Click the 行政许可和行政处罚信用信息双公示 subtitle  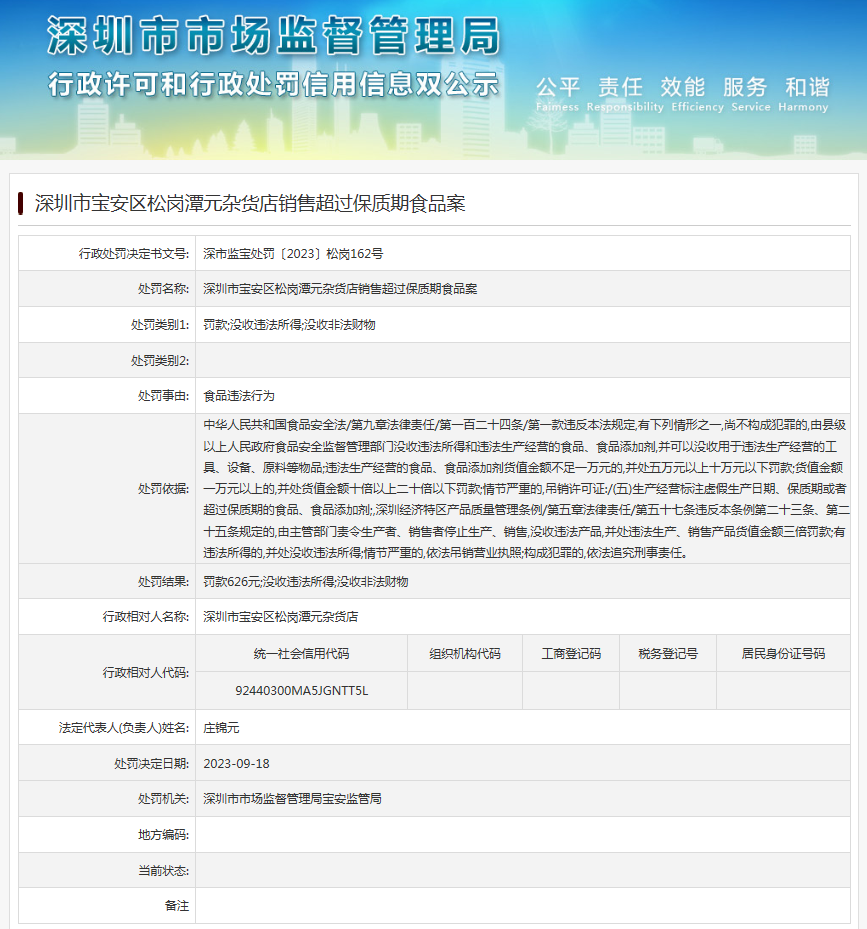[x=272, y=84]
